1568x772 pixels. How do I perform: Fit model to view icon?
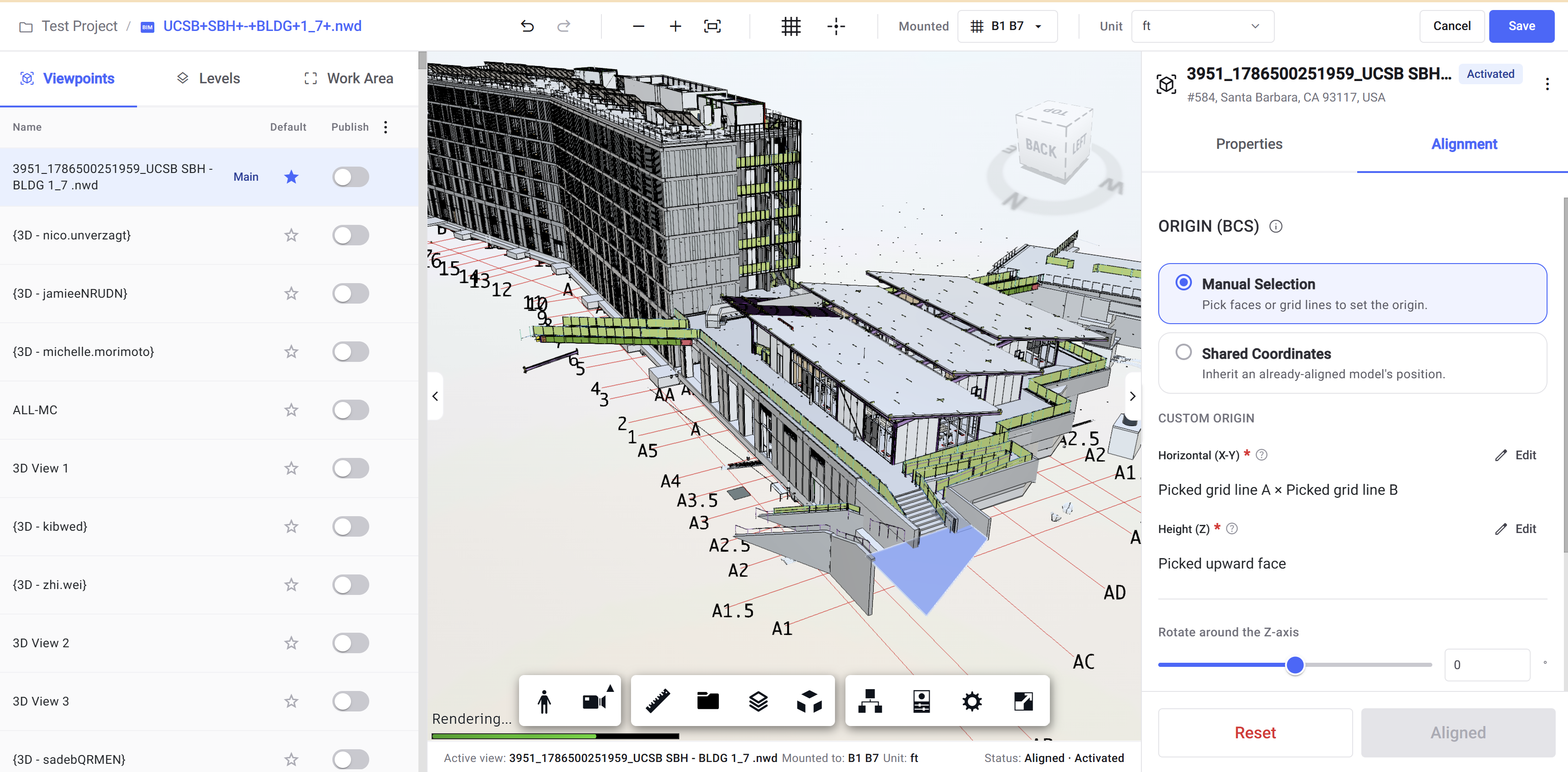click(712, 26)
